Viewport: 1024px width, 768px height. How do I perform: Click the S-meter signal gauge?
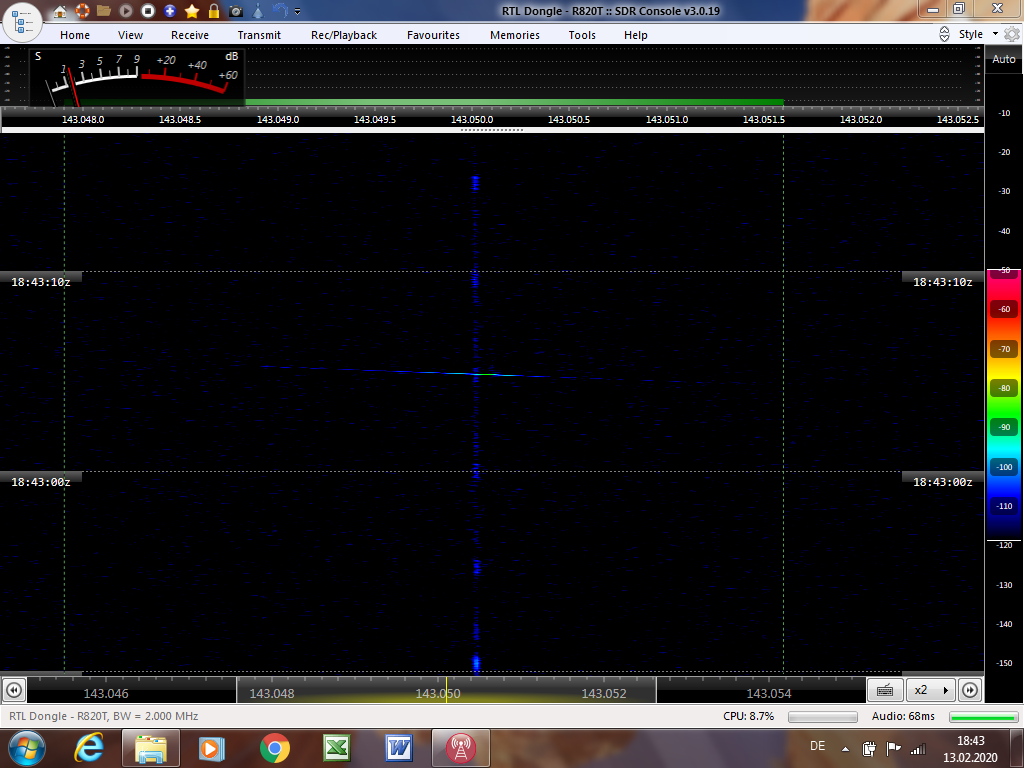pyautogui.click(x=137, y=77)
